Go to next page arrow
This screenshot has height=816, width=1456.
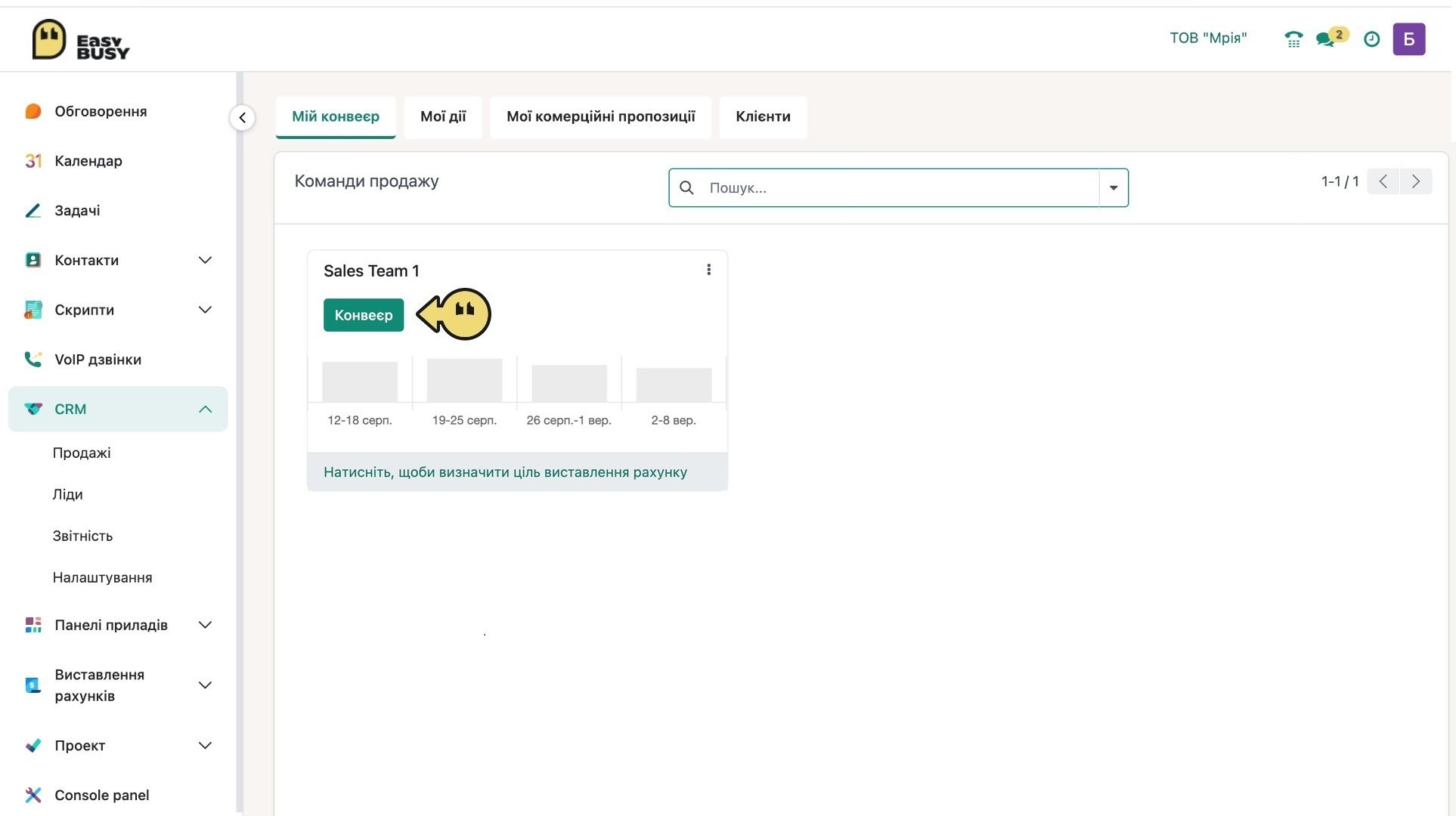(x=1416, y=181)
